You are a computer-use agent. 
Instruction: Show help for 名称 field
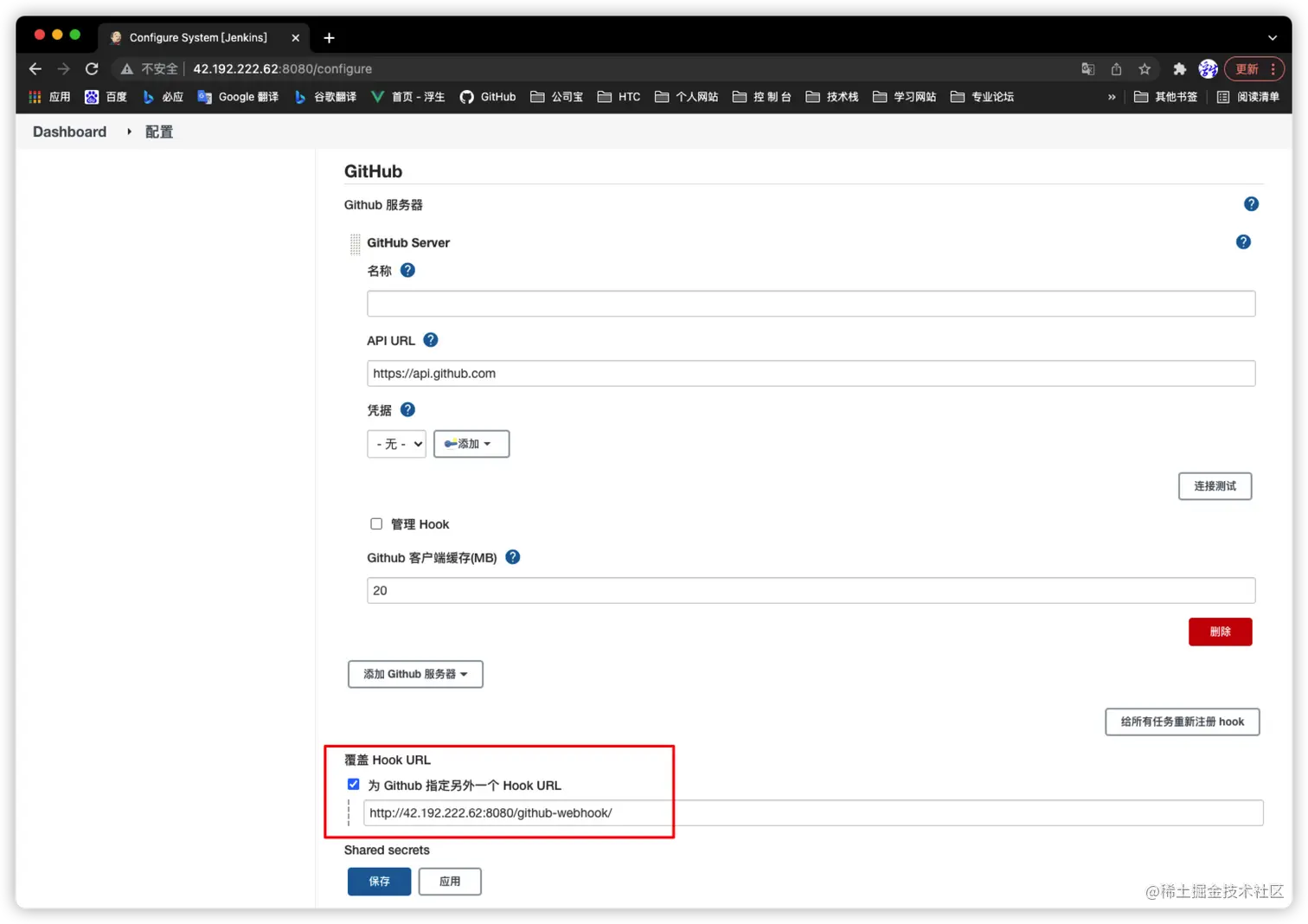pos(407,270)
